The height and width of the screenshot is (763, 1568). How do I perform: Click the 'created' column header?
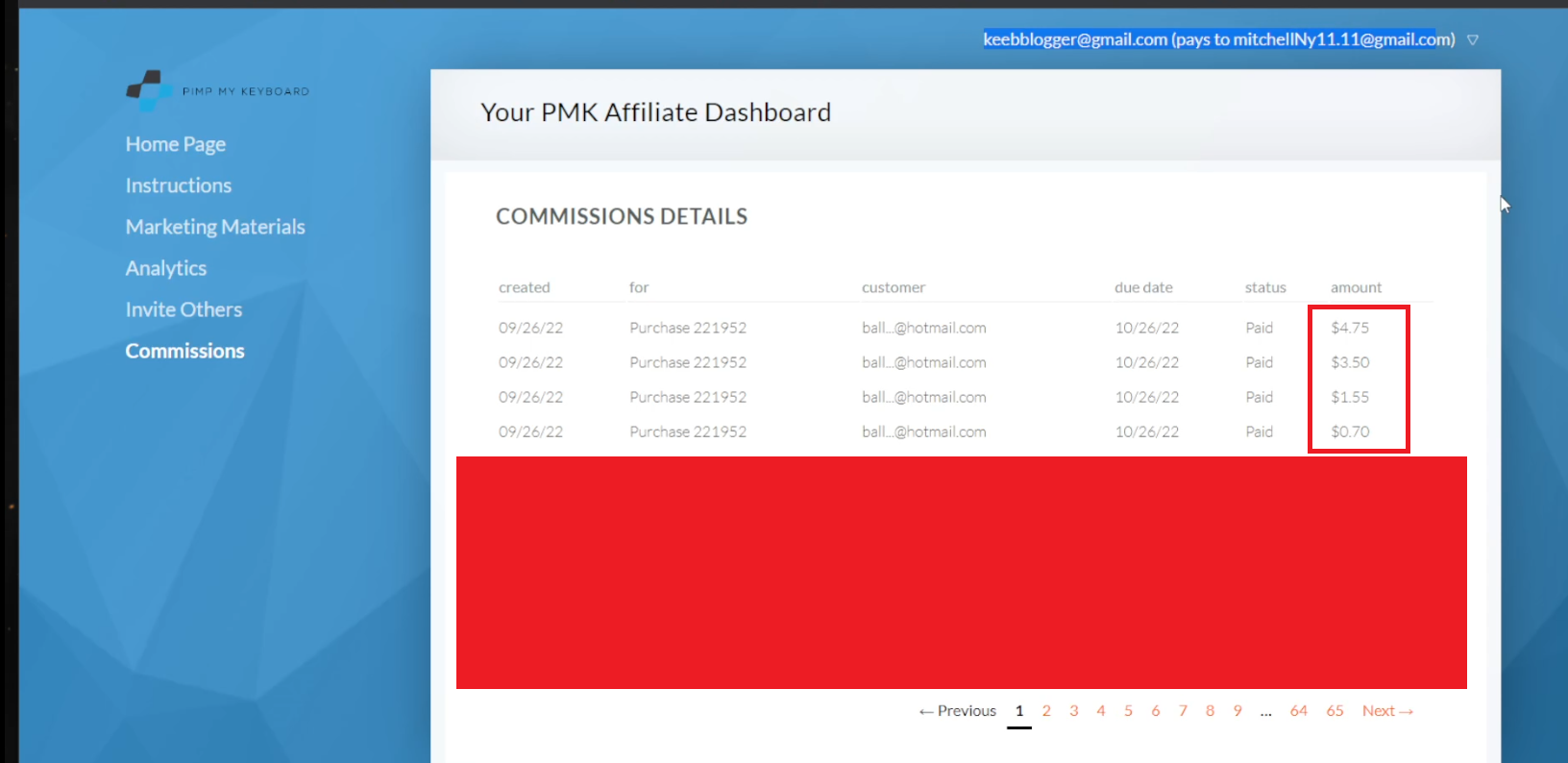pyautogui.click(x=525, y=287)
